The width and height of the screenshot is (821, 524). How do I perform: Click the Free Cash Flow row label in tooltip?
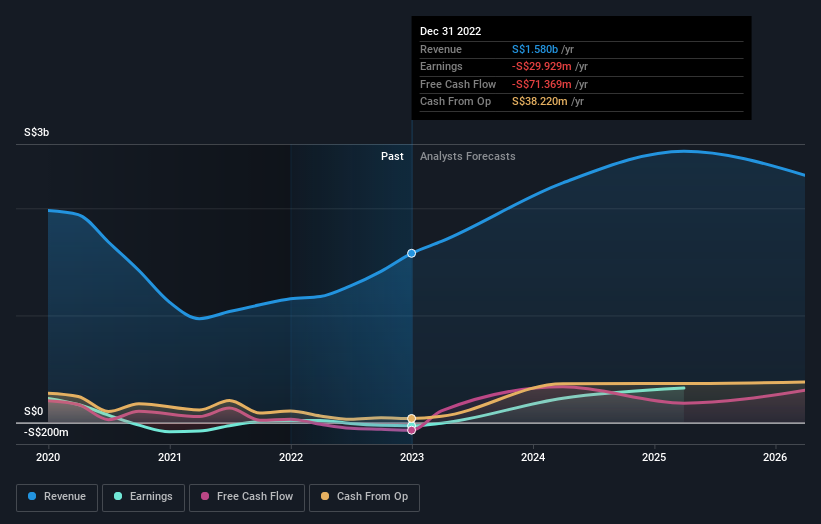coord(458,84)
